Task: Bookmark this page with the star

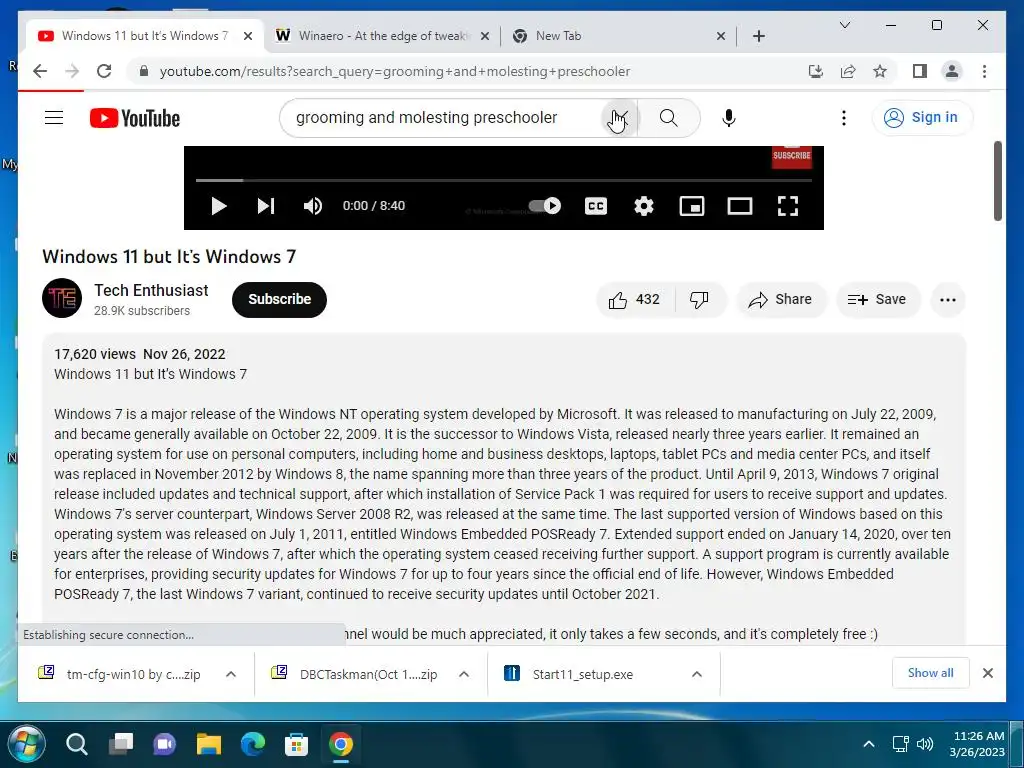Action: coord(880,71)
